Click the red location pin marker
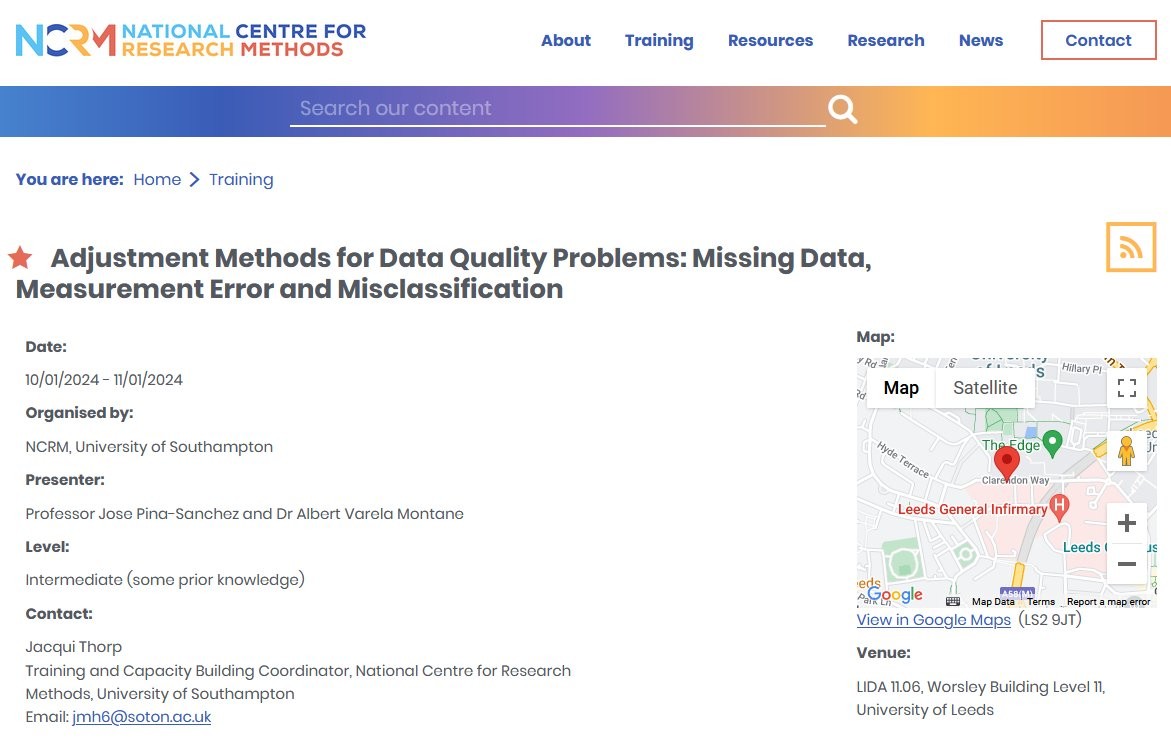Image resolution: width=1171 pixels, height=743 pixels. point(1007,463)
